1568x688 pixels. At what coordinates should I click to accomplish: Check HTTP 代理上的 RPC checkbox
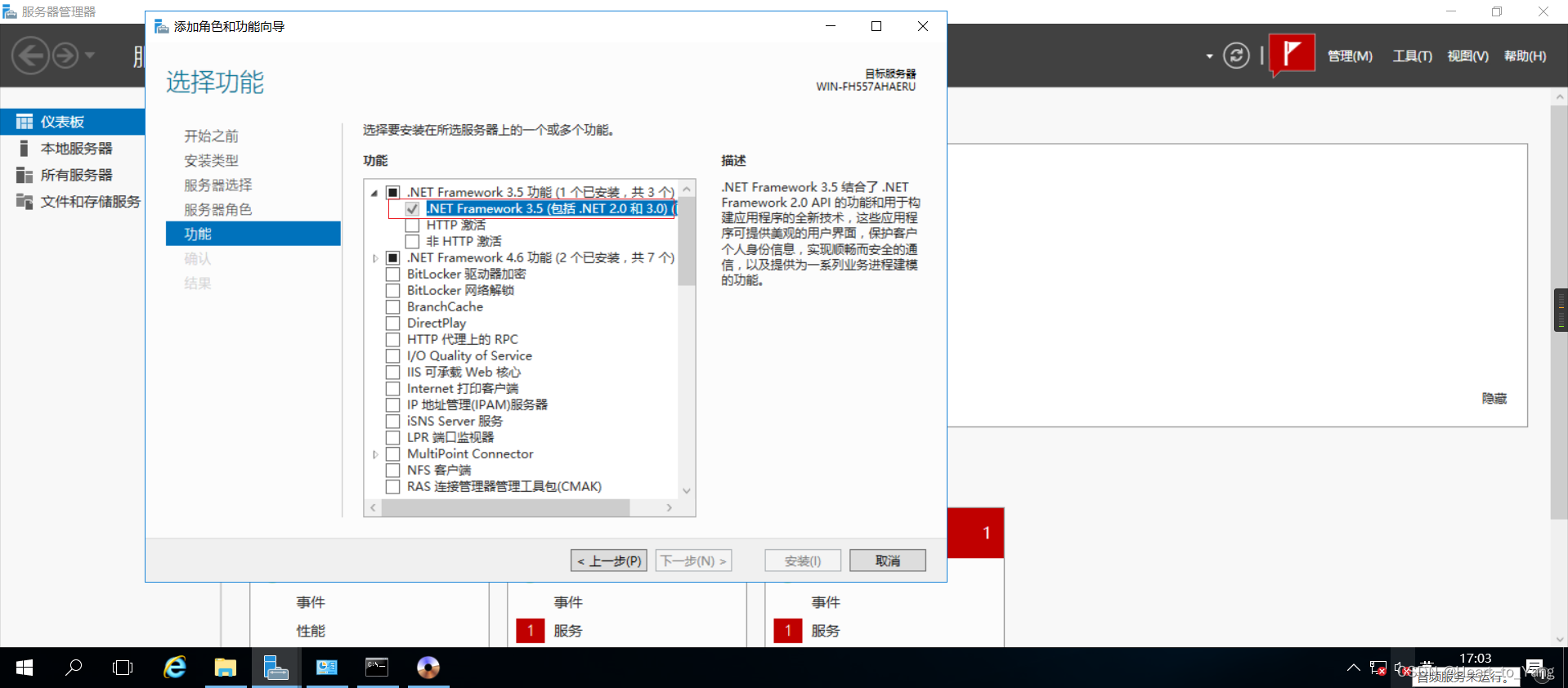pos(392,339)
